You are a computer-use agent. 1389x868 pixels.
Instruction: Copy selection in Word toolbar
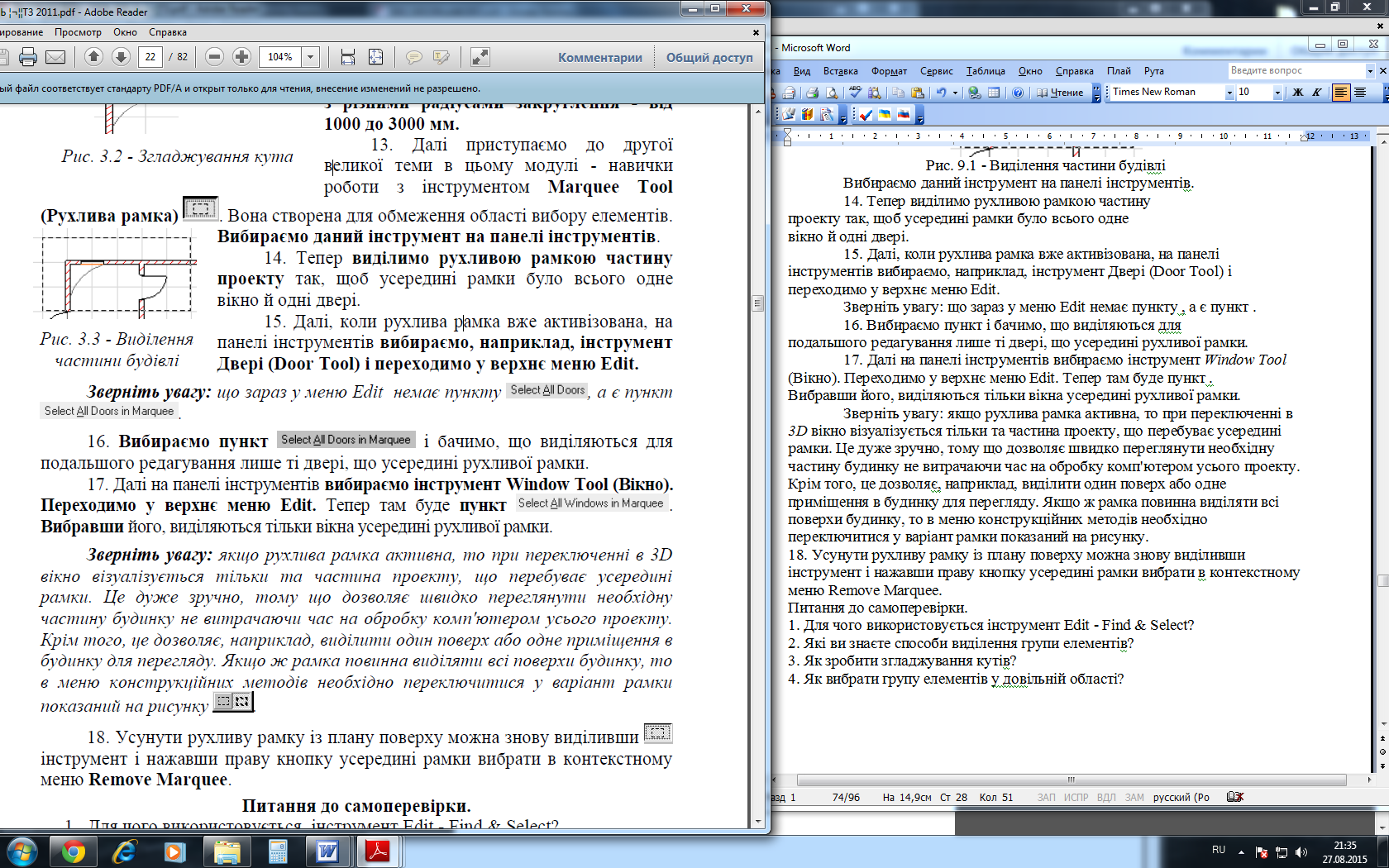(x=898, y=93)
